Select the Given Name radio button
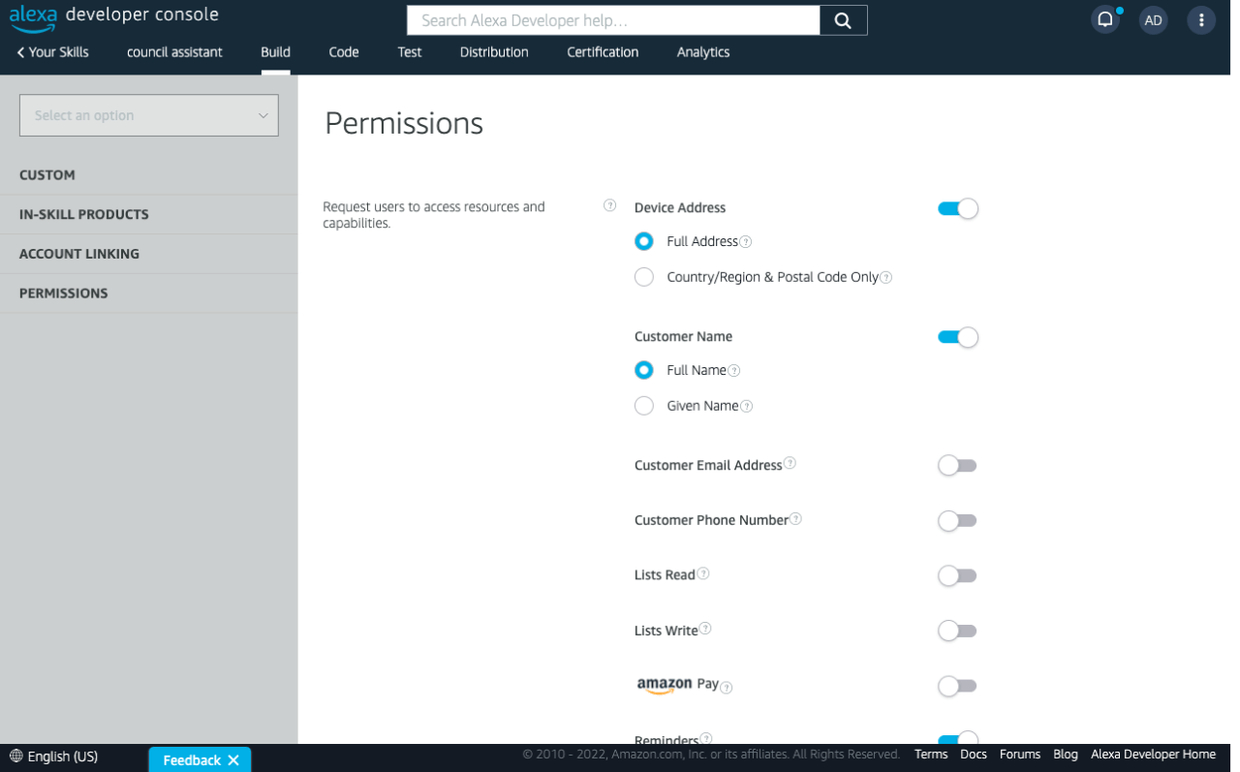The width and height of the screenshot is (1240, 772). (x=644, y=406)
